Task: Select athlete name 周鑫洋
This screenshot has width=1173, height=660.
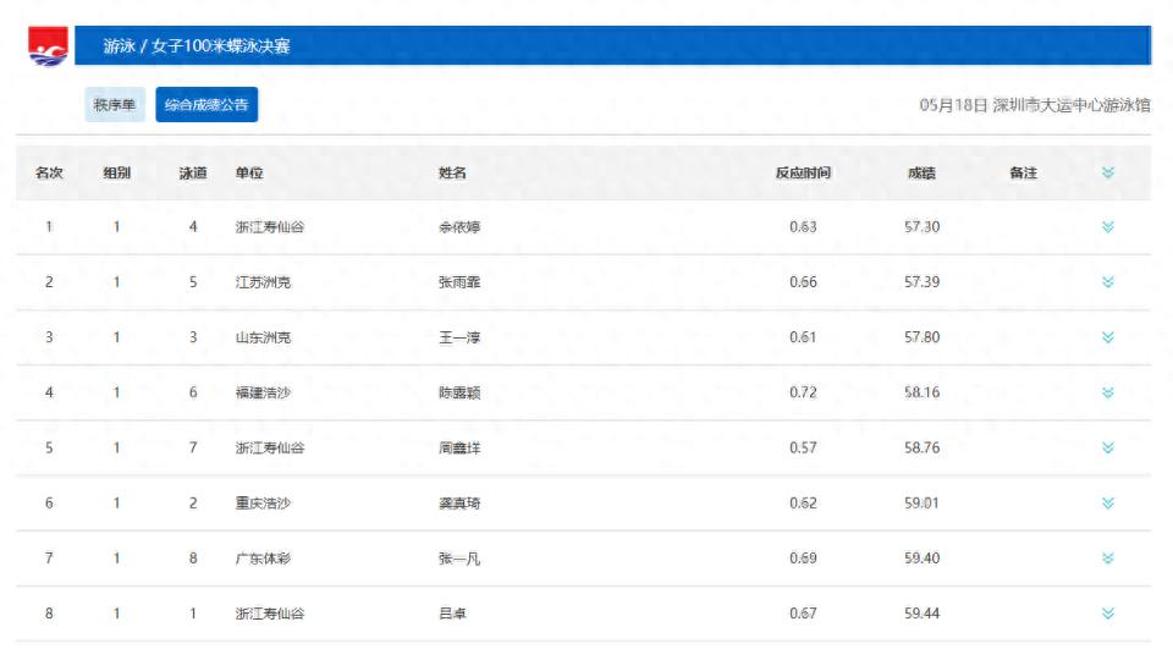Action: coord(459,447)
